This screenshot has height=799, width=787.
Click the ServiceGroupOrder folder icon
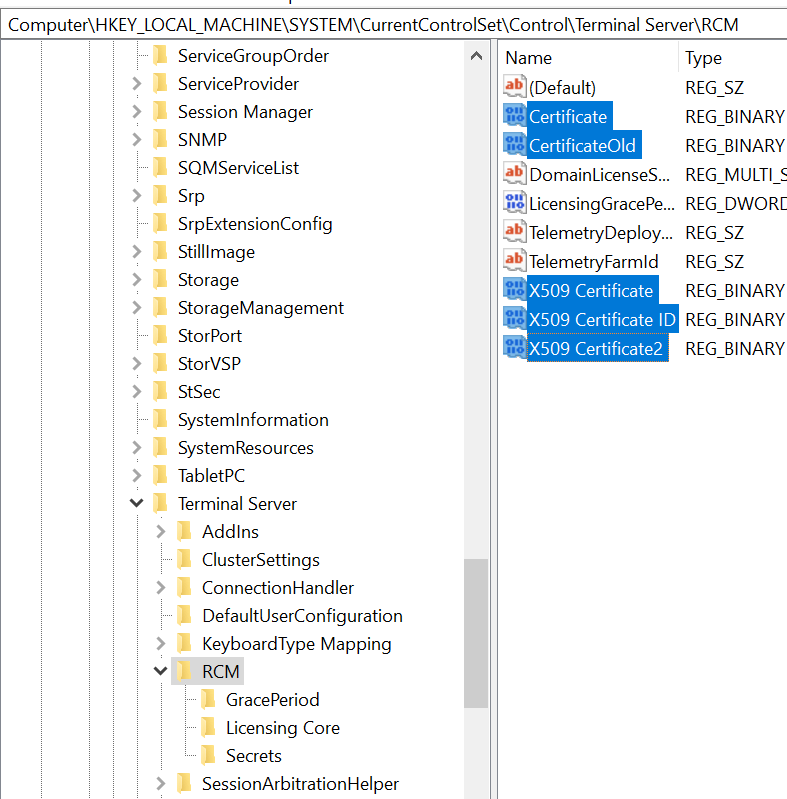click(x=160, y=55)
